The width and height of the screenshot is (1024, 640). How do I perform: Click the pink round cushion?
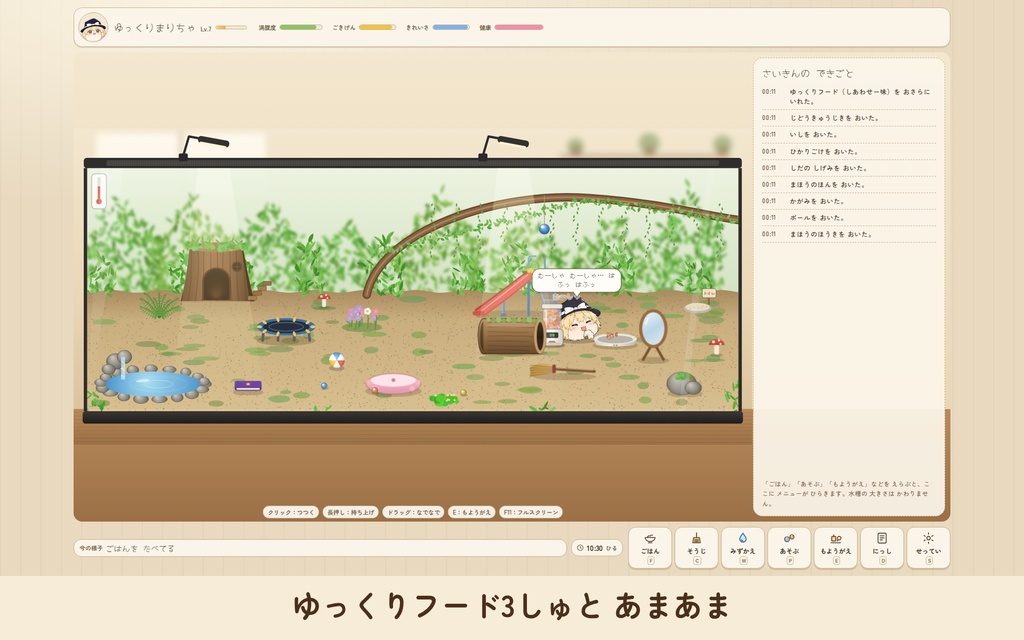393,383
